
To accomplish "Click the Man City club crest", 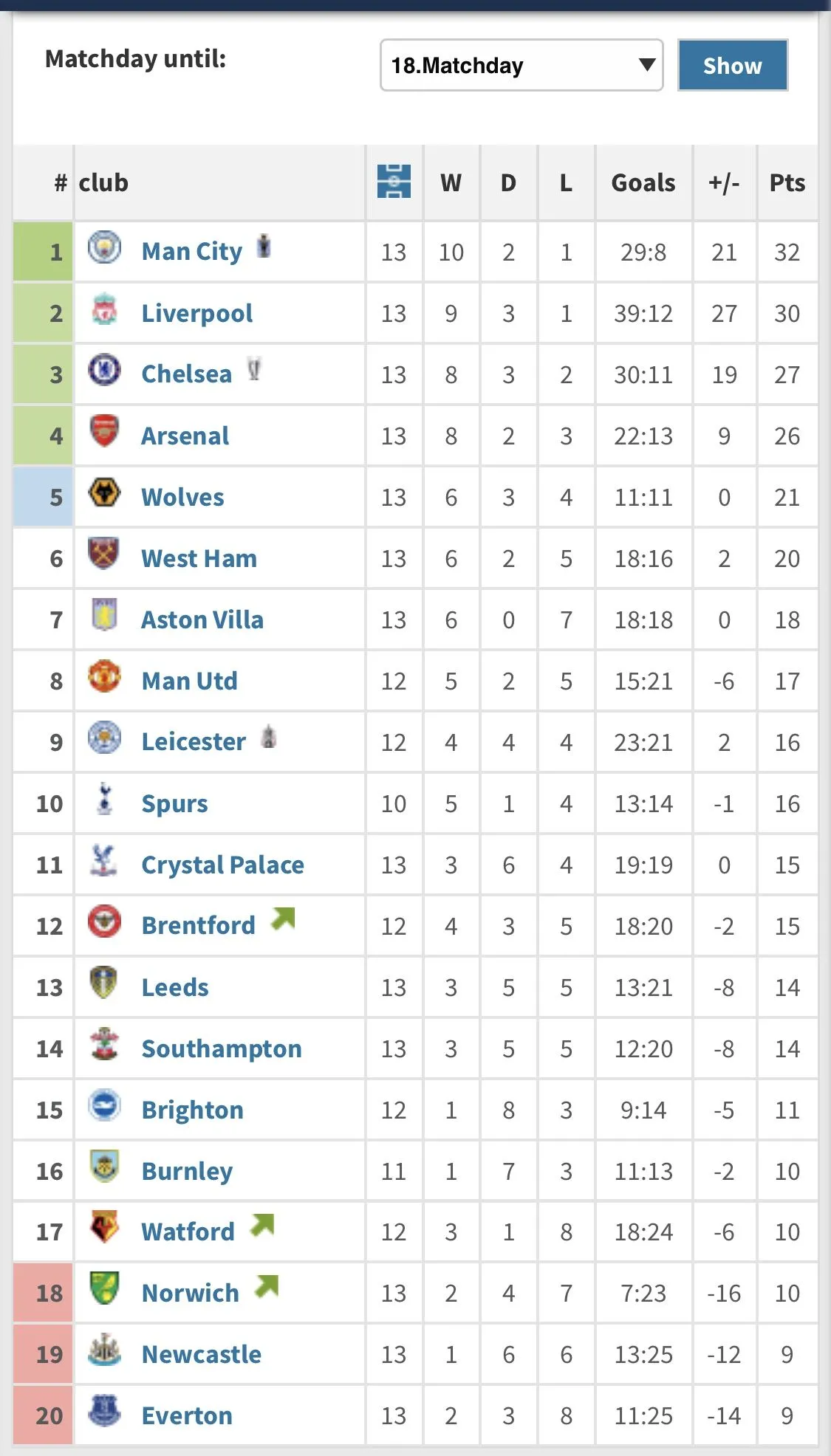I will click(x=104, y=248).
